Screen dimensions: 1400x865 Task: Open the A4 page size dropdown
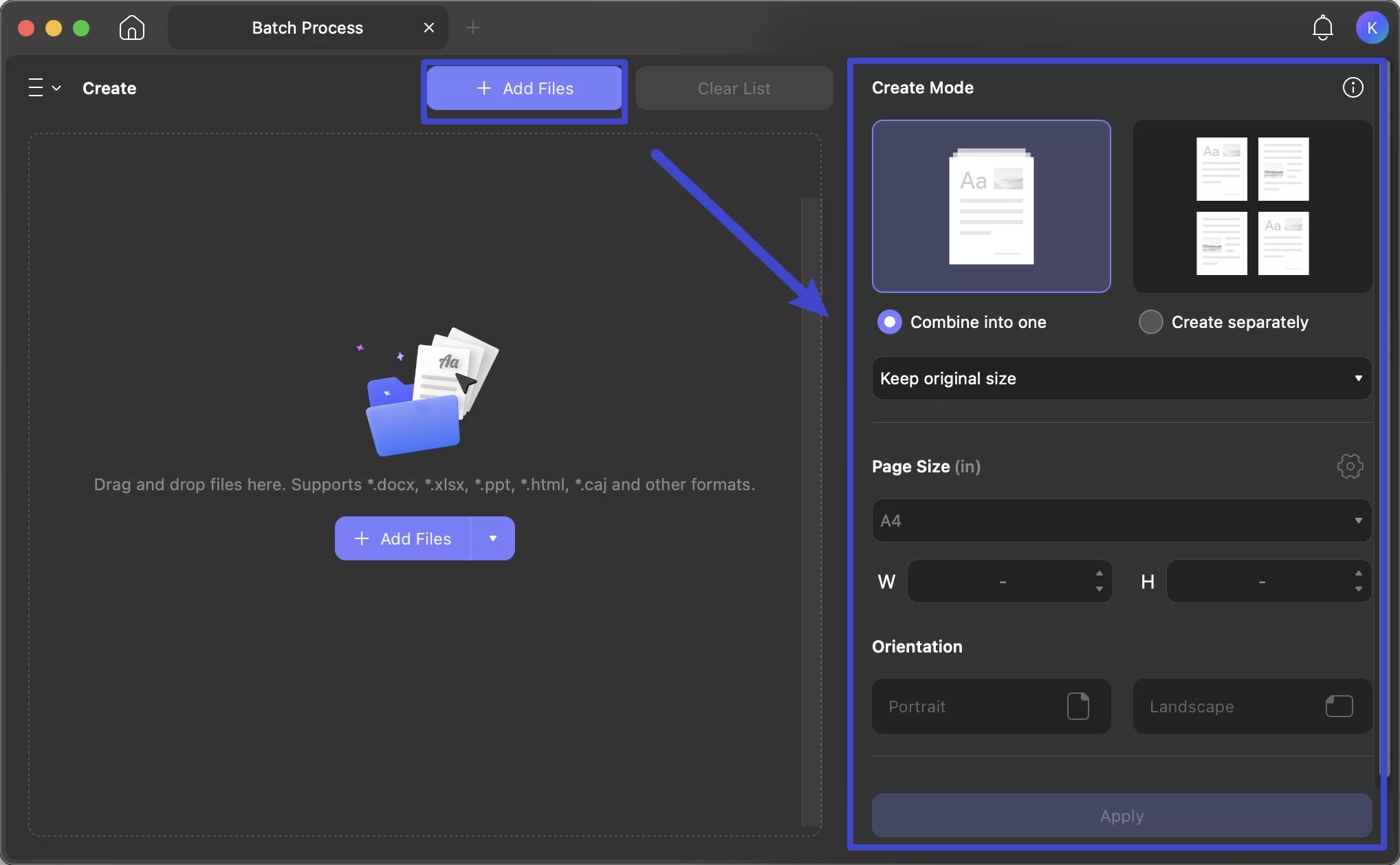point(1120,521)
